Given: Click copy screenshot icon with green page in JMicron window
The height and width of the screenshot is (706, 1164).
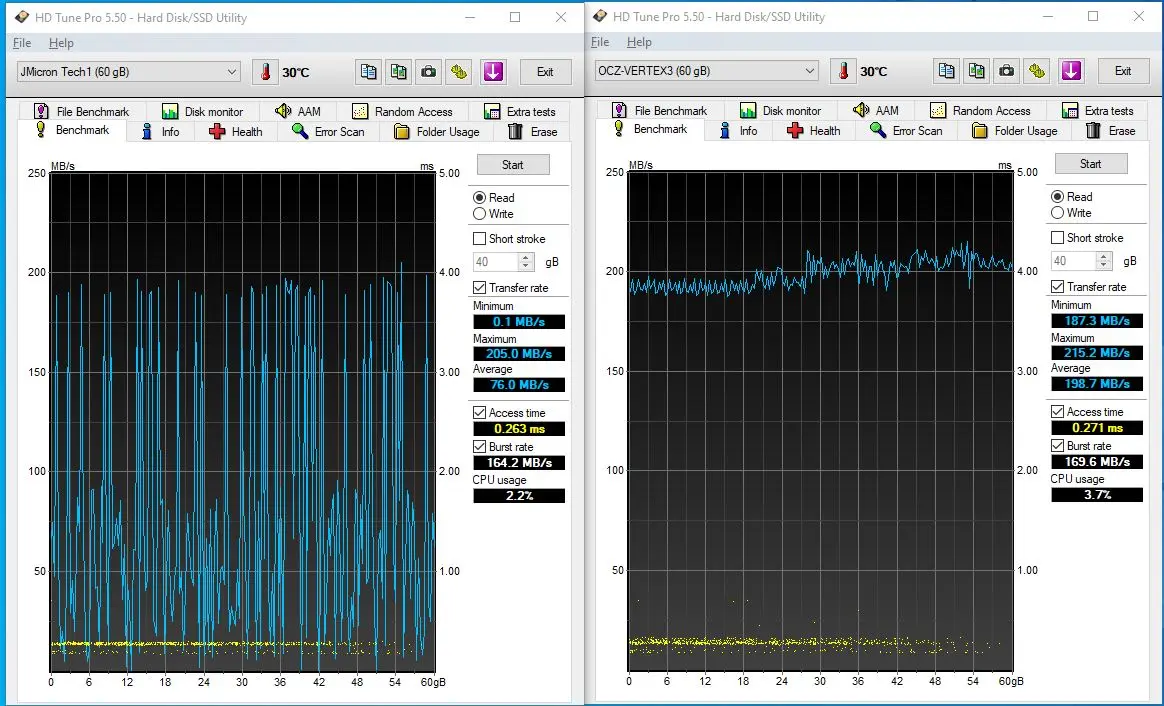Looking at the screenshot, I should tap(399, 72).
